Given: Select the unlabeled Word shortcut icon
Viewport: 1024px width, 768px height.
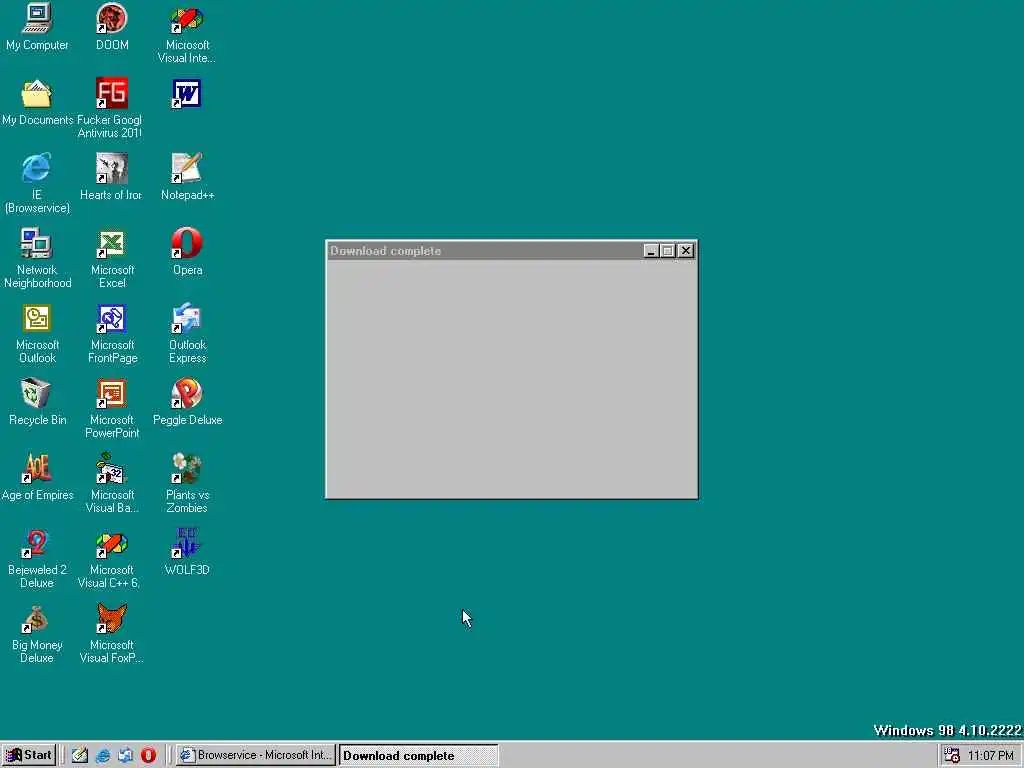Looking at the screenshot, I should click(187, 93).
